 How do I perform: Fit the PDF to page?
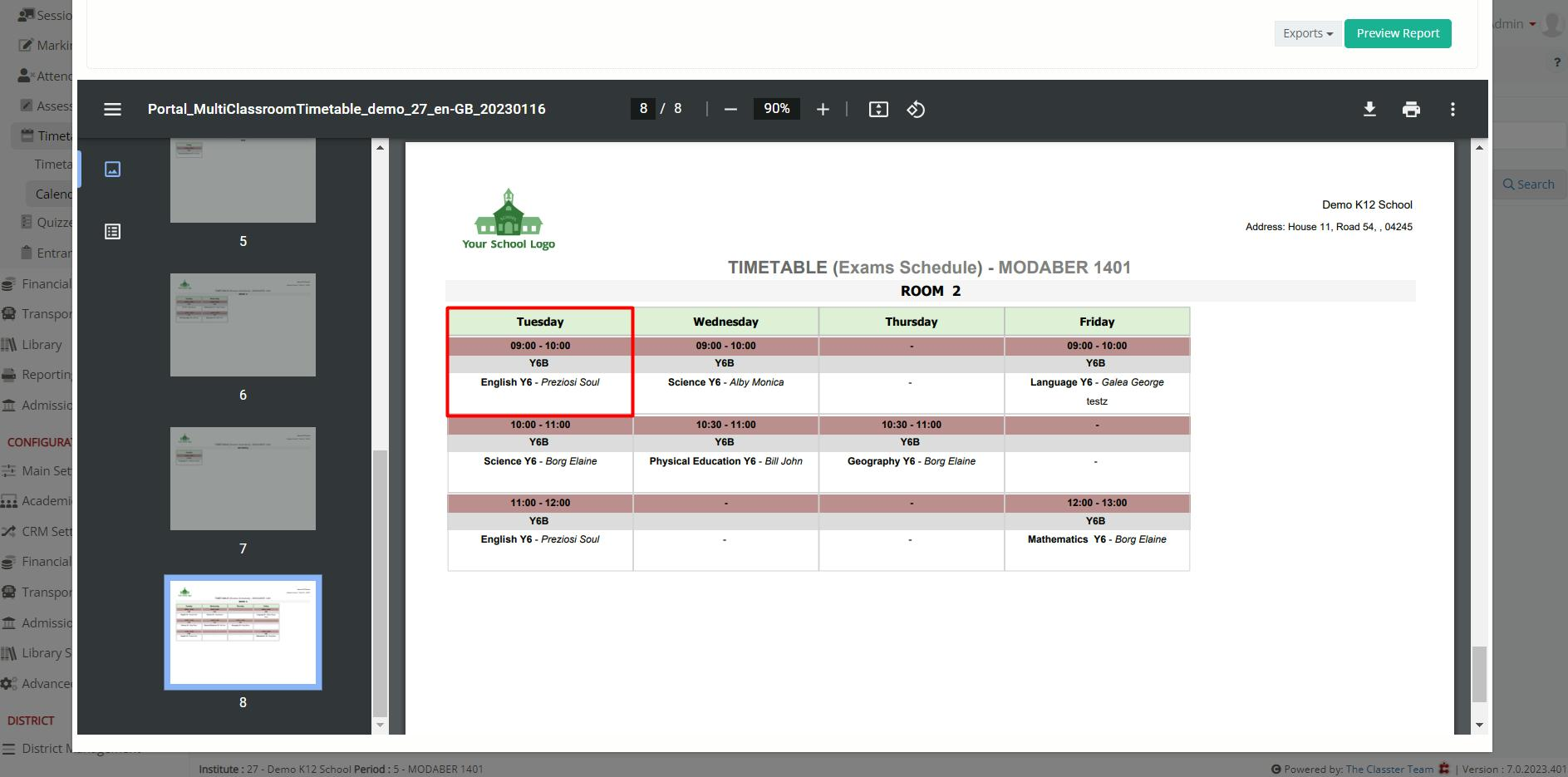[878, 109]
